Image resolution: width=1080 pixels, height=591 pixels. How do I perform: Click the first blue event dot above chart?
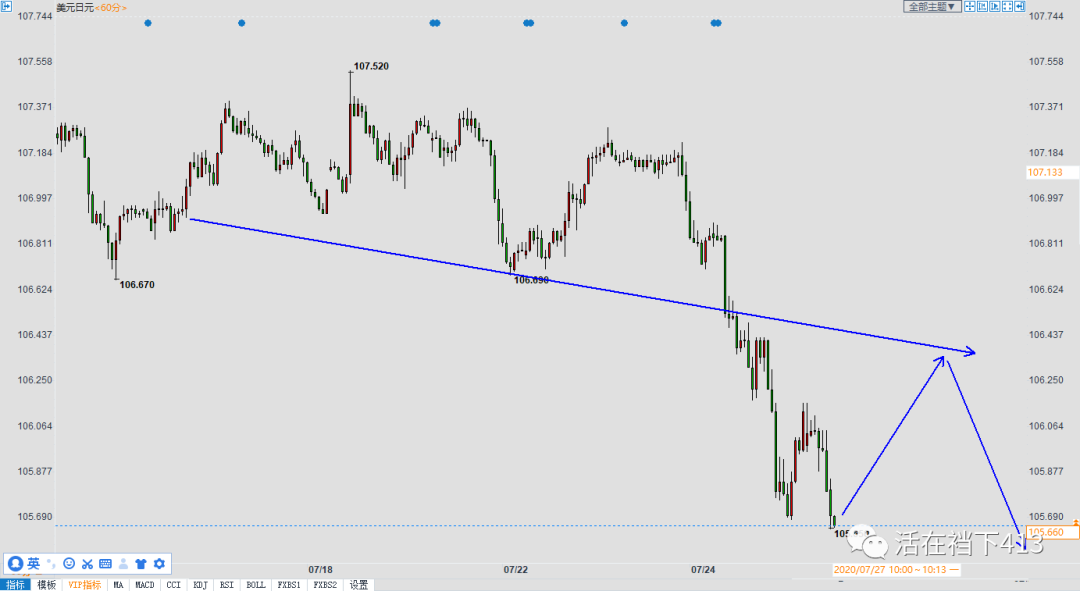[x=148, y=23]
